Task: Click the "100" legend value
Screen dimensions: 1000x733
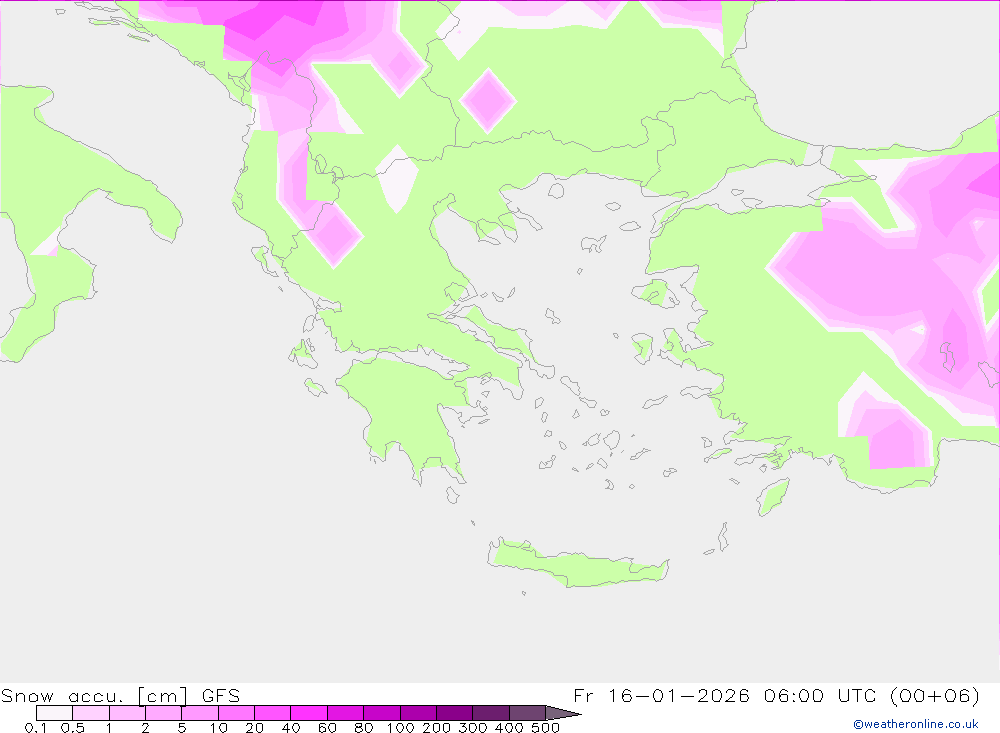Action: (400, 727)
